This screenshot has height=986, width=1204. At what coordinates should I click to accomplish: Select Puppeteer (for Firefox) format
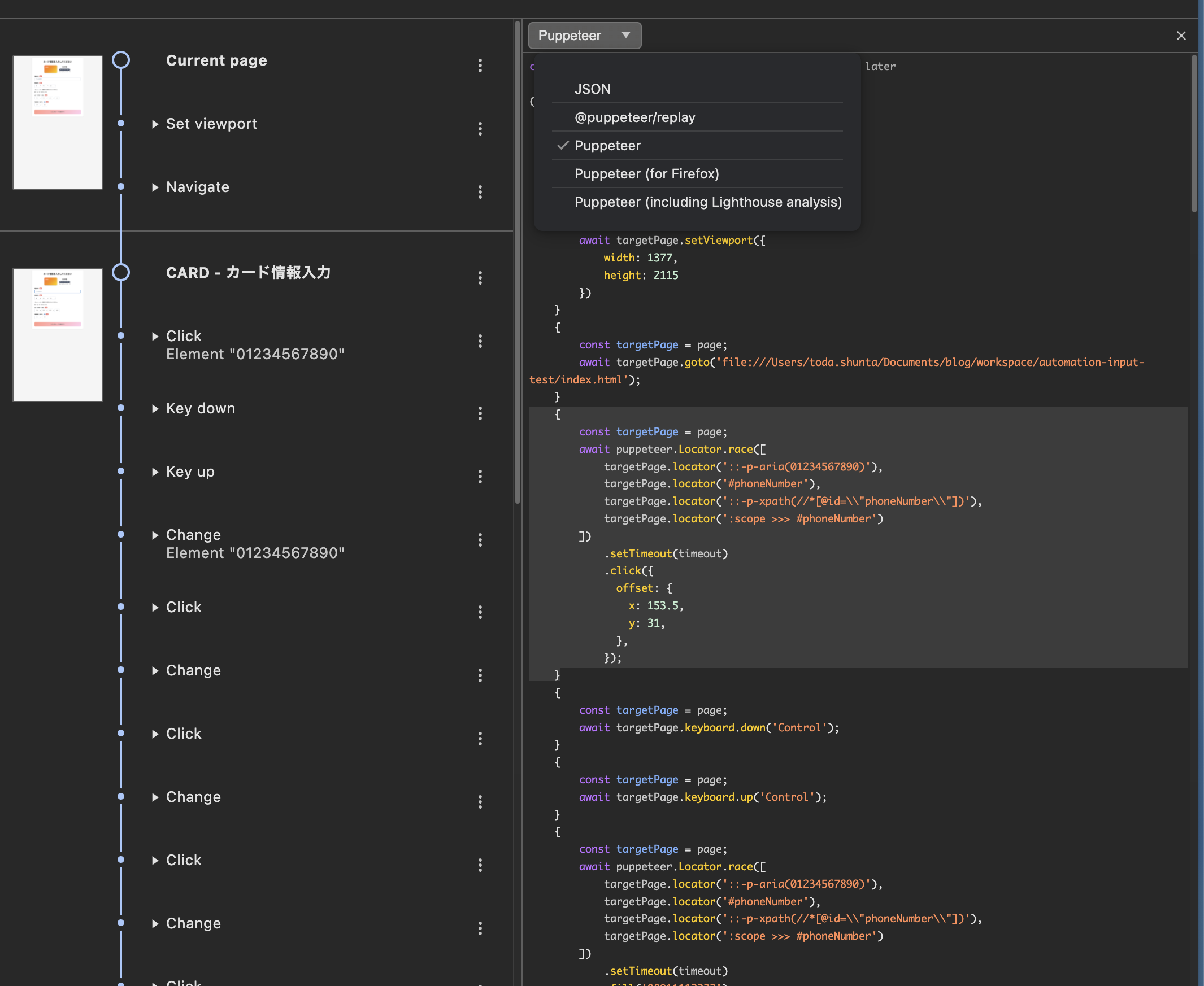[697, 174]
